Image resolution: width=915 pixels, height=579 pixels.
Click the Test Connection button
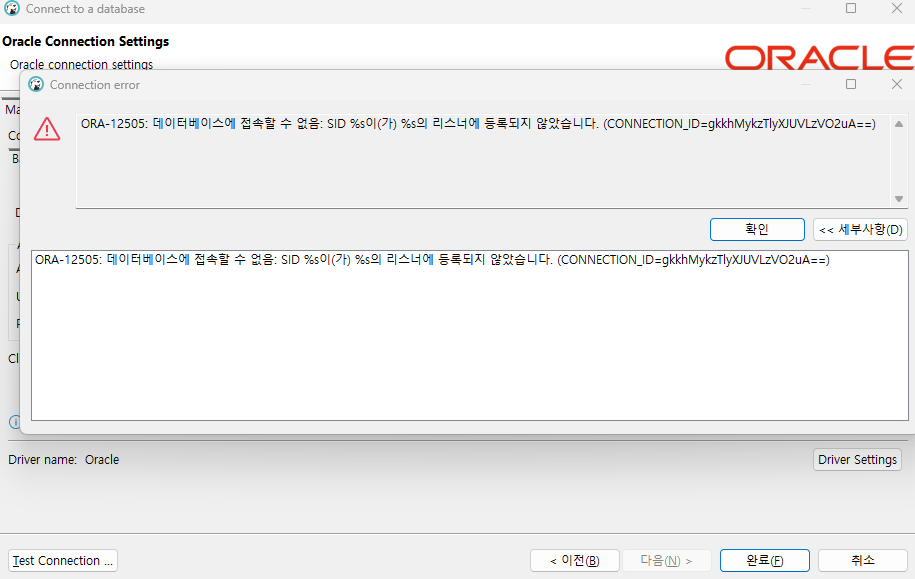coord(63,560)
